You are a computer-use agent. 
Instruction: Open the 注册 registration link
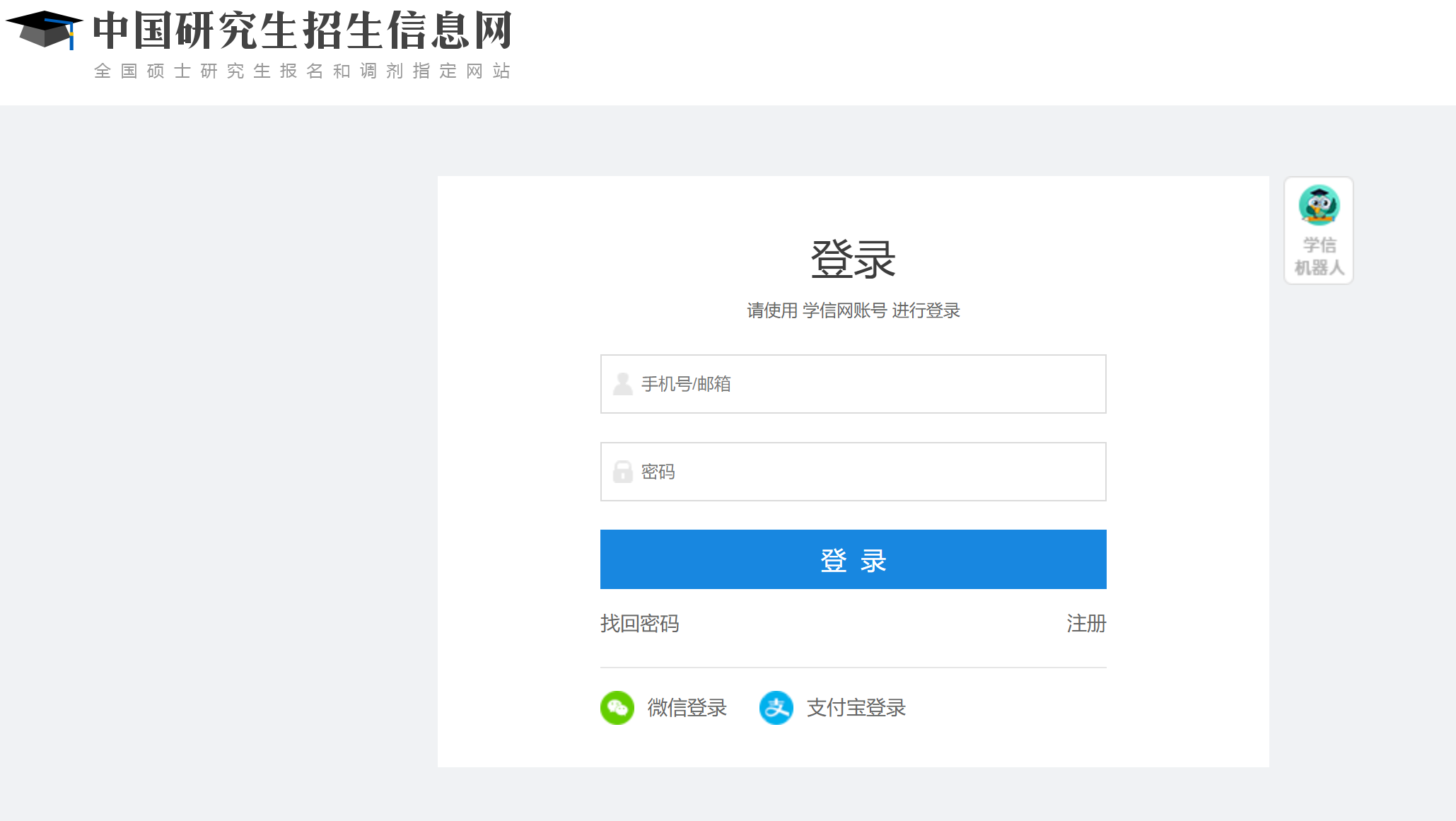point(1086,624)
